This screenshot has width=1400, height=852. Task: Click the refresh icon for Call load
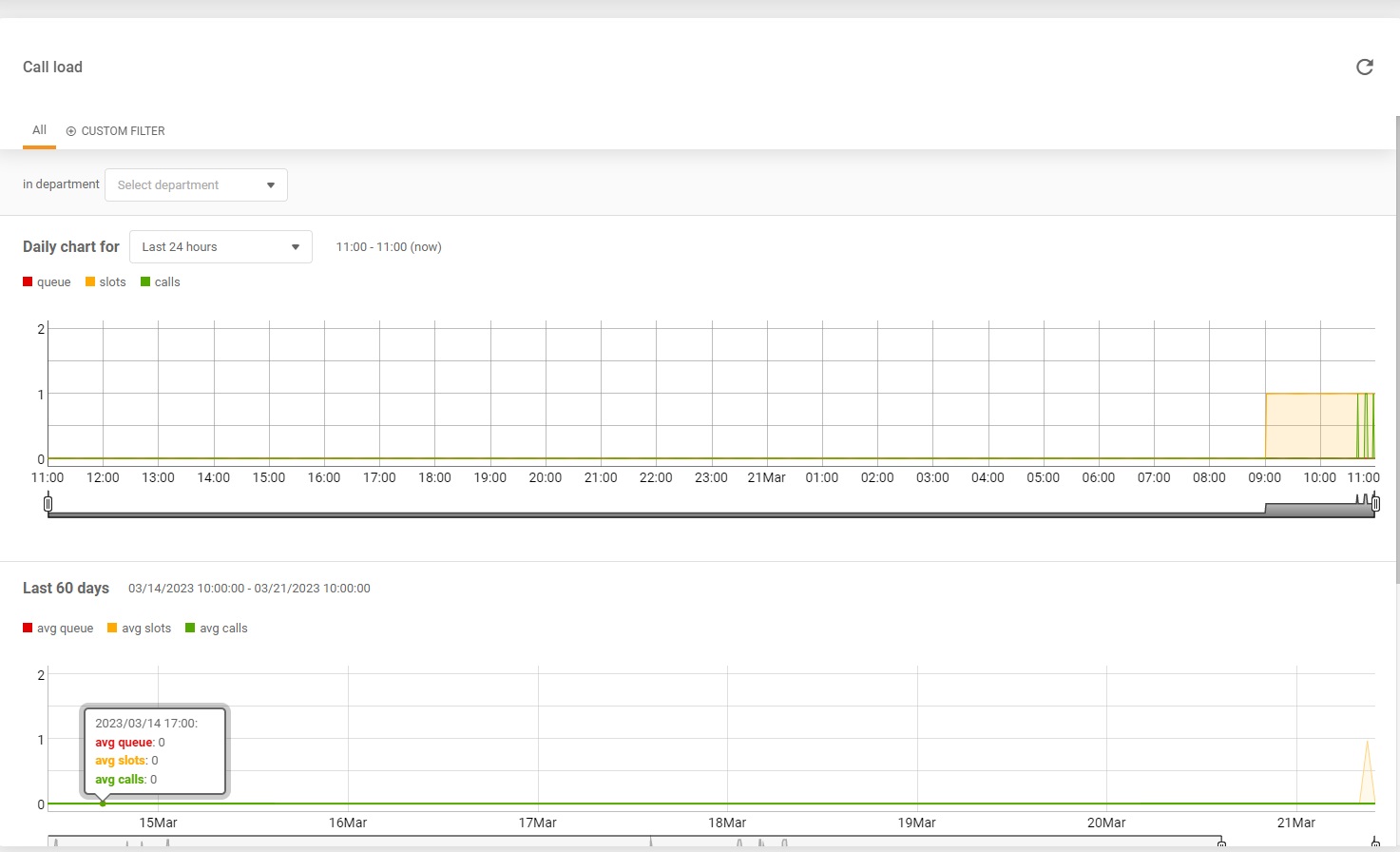1364,67
